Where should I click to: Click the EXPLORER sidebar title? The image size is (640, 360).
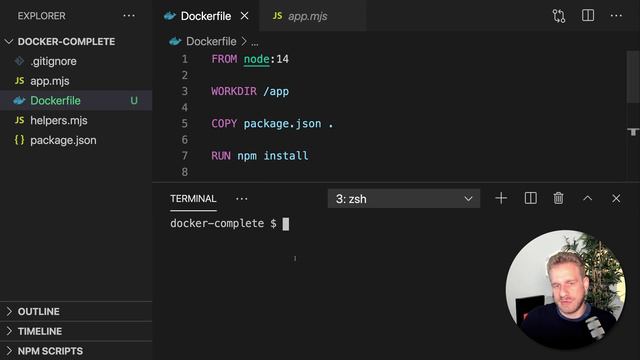tap(41, 16)
